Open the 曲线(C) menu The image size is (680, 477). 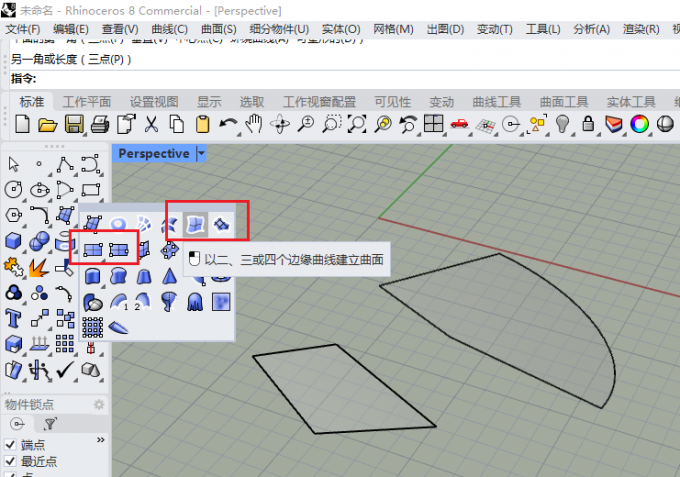pos(170,29)
